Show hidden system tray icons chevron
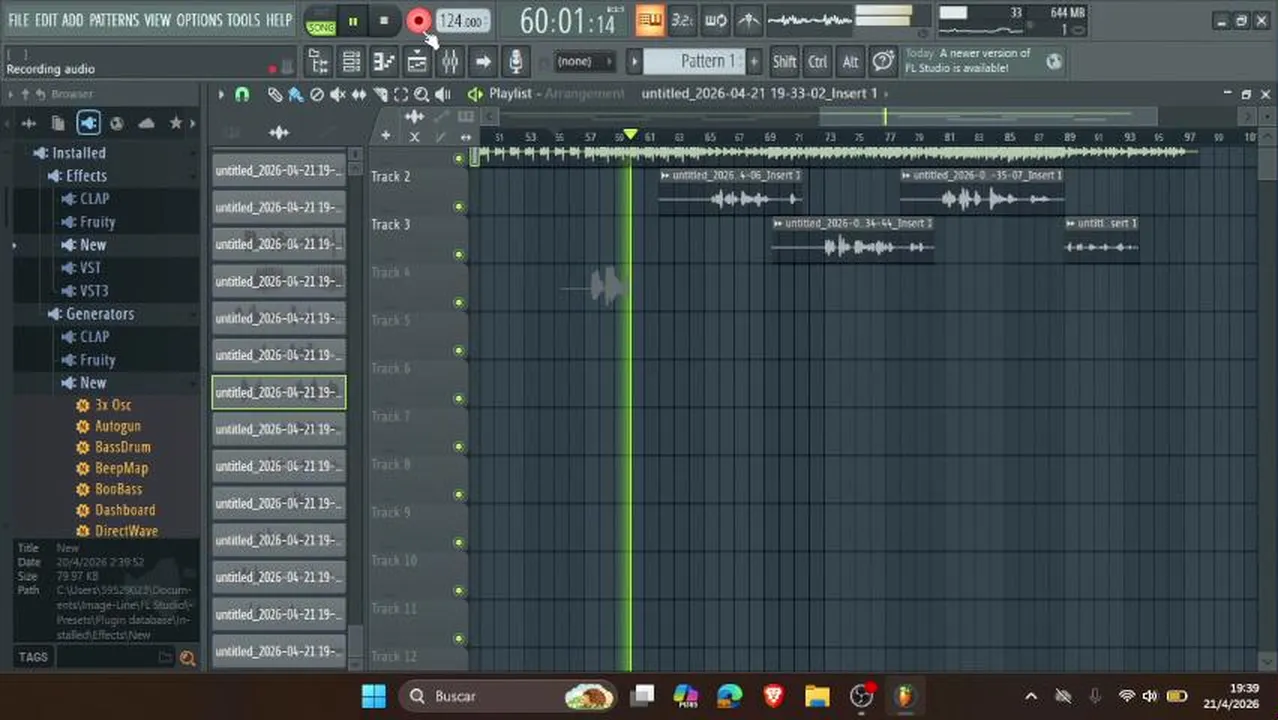This screenshot has height=720, width=1278. (x=1031, y=696)
